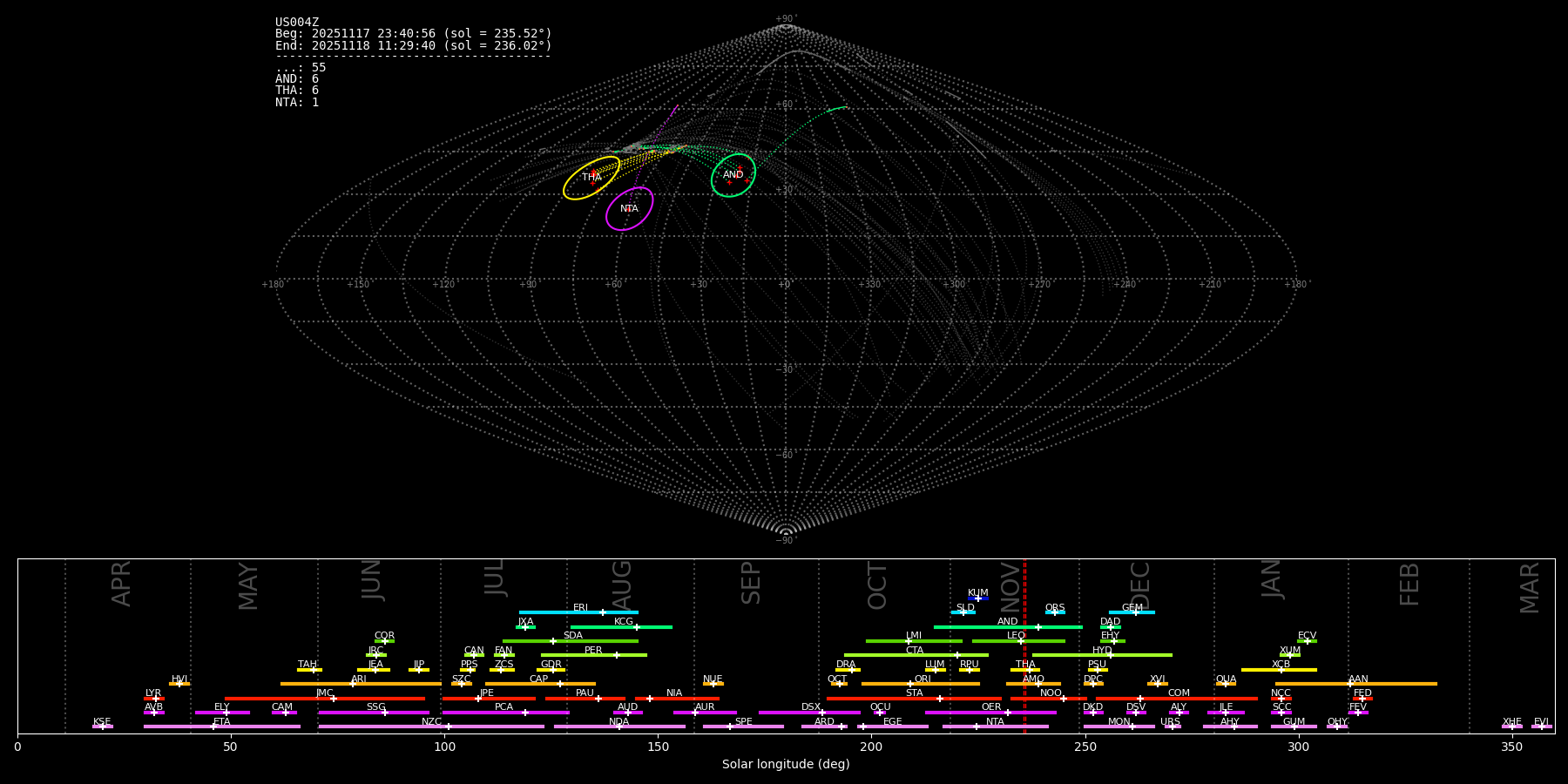Click the SDA shower bar in timeline
Viewport: 1568px width, 784px height.
(x=571, y=641)
